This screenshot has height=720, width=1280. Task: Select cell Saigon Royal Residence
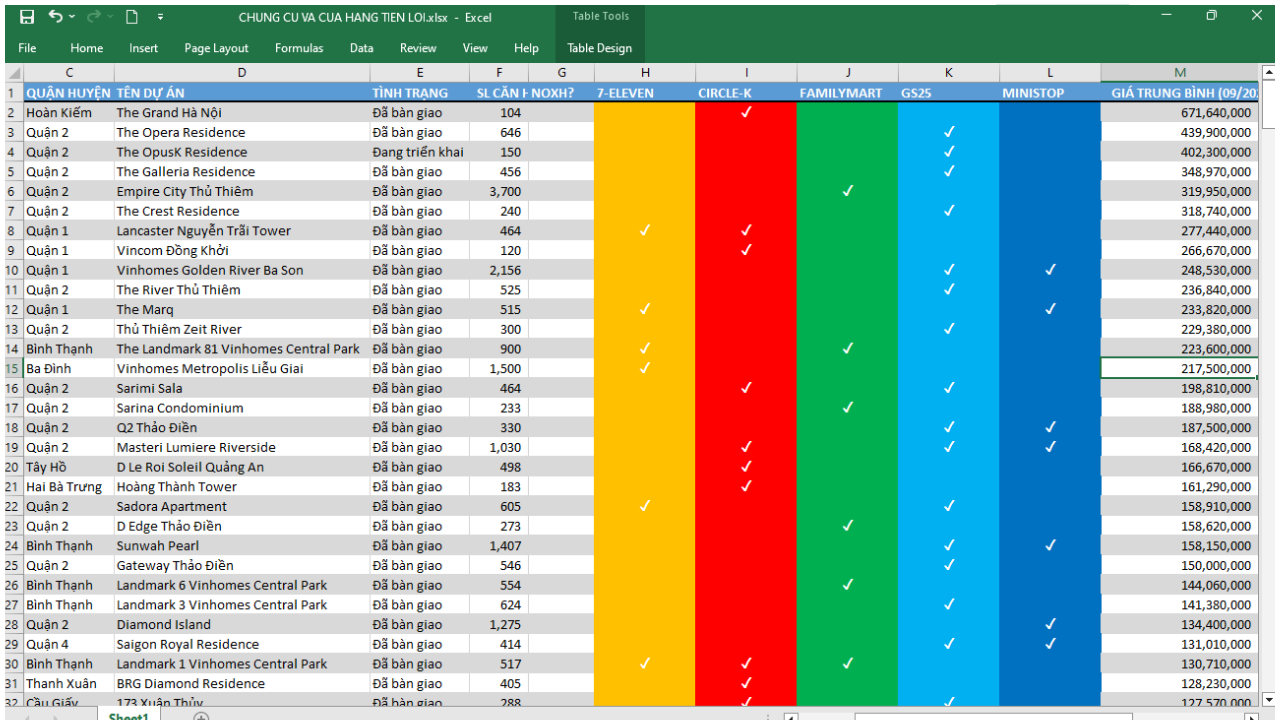coord(242,644)
